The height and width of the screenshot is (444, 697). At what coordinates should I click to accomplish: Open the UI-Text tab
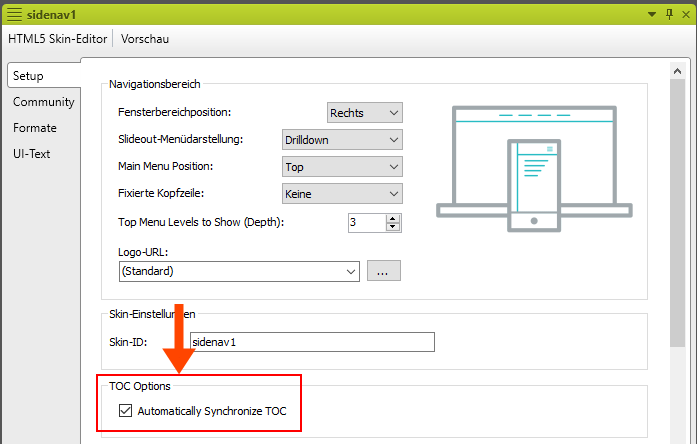[32, 154]
